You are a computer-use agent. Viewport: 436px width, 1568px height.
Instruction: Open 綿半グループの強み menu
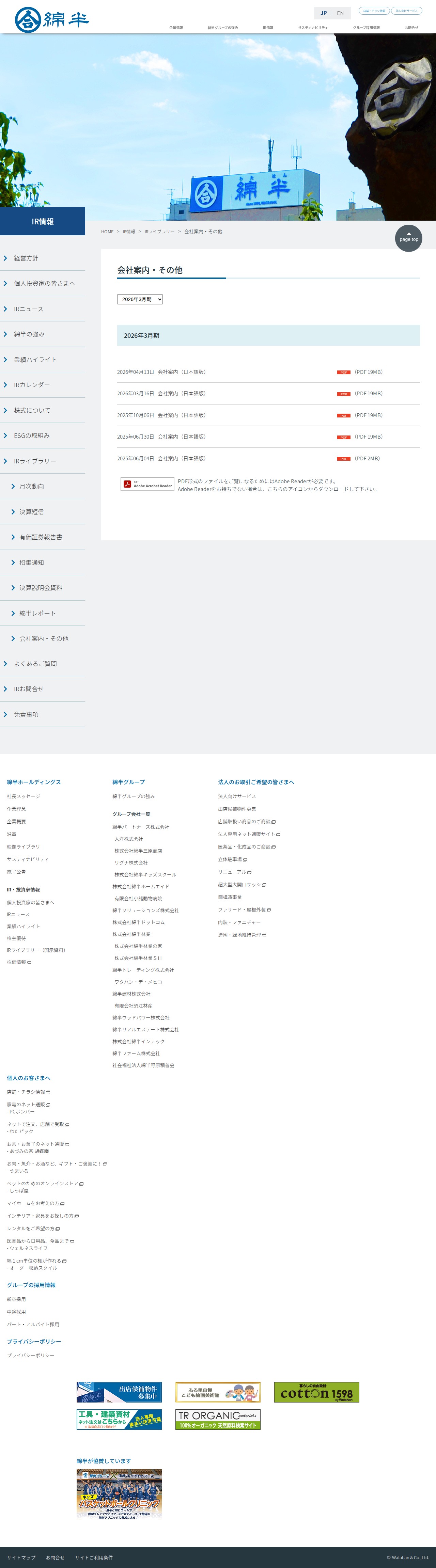223,27
